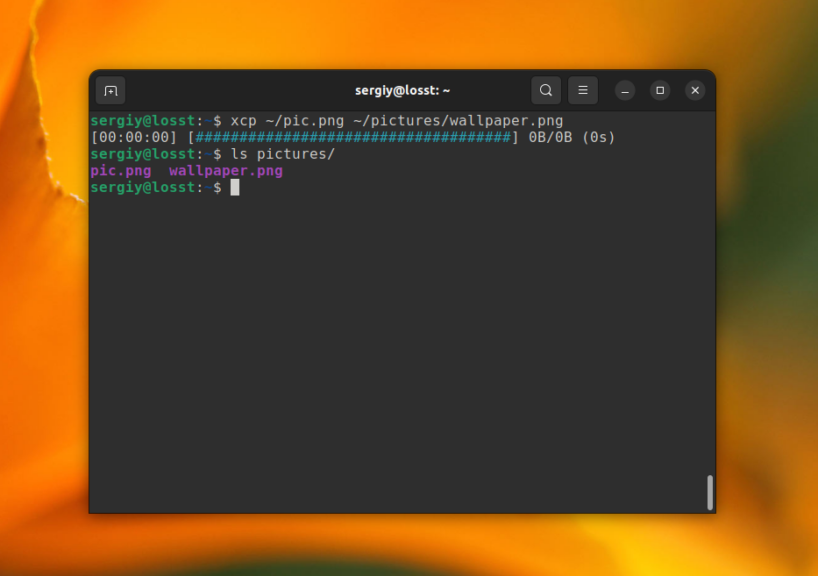Minimize the terminal window
Image resolution: width=818 pixels, height=576 pixels.
(625, 91)
